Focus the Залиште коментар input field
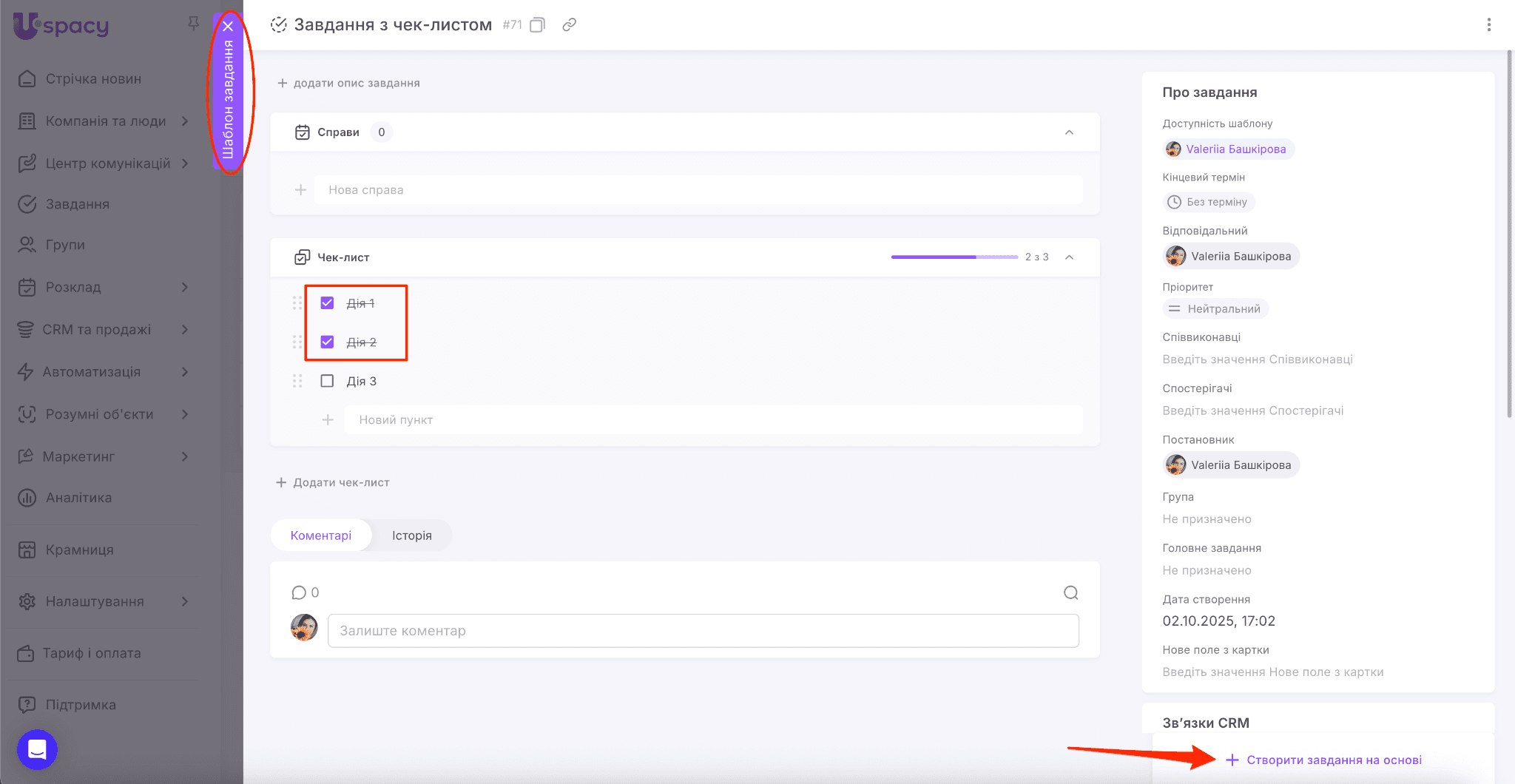This screenshot has height=784, width=1515. tap(703, 631)
